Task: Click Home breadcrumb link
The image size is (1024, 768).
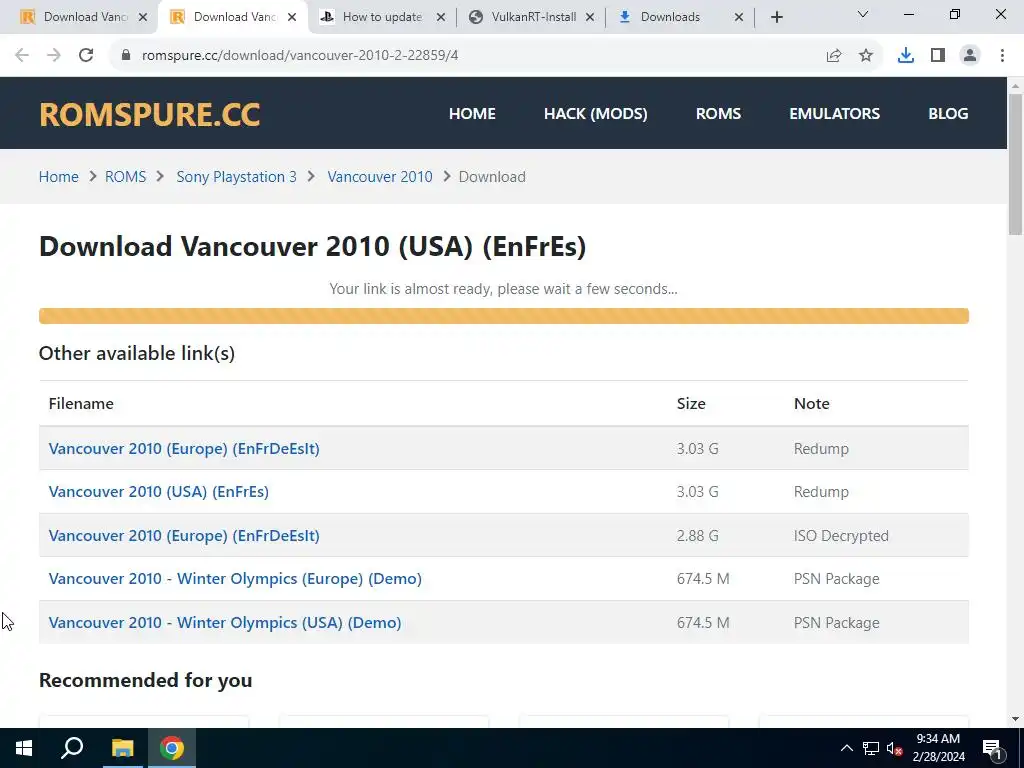Action: [59, 177]
